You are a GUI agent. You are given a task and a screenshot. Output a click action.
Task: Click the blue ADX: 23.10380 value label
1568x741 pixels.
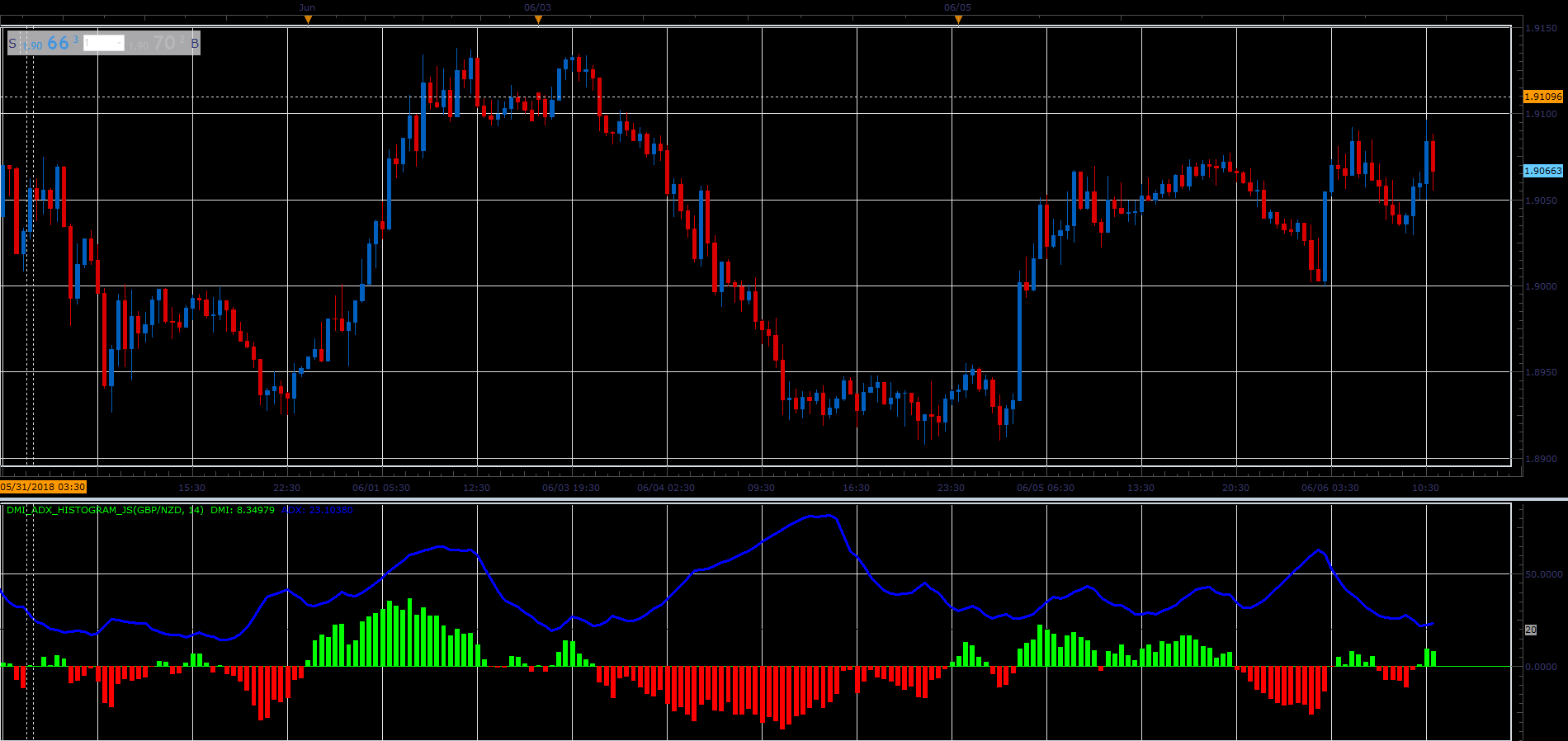pos(317,510)
